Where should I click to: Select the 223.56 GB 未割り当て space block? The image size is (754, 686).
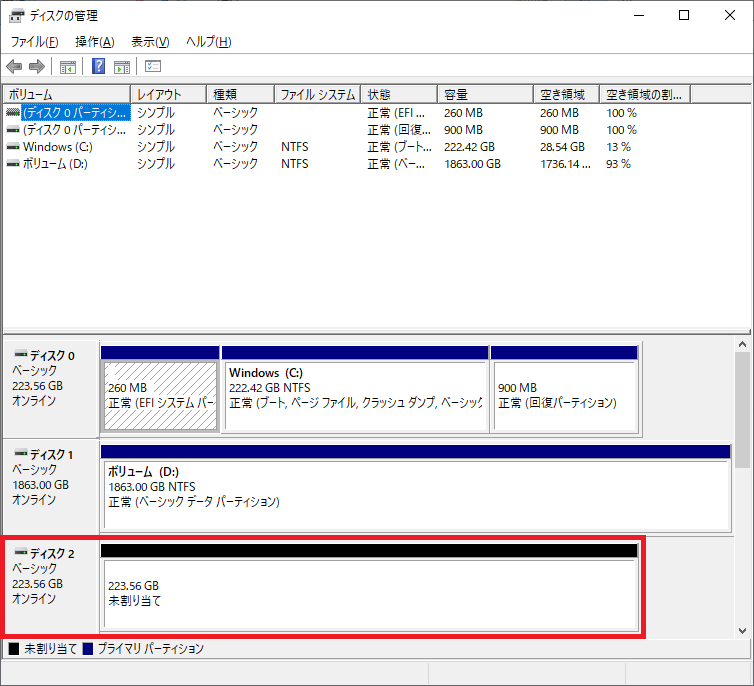369,587
